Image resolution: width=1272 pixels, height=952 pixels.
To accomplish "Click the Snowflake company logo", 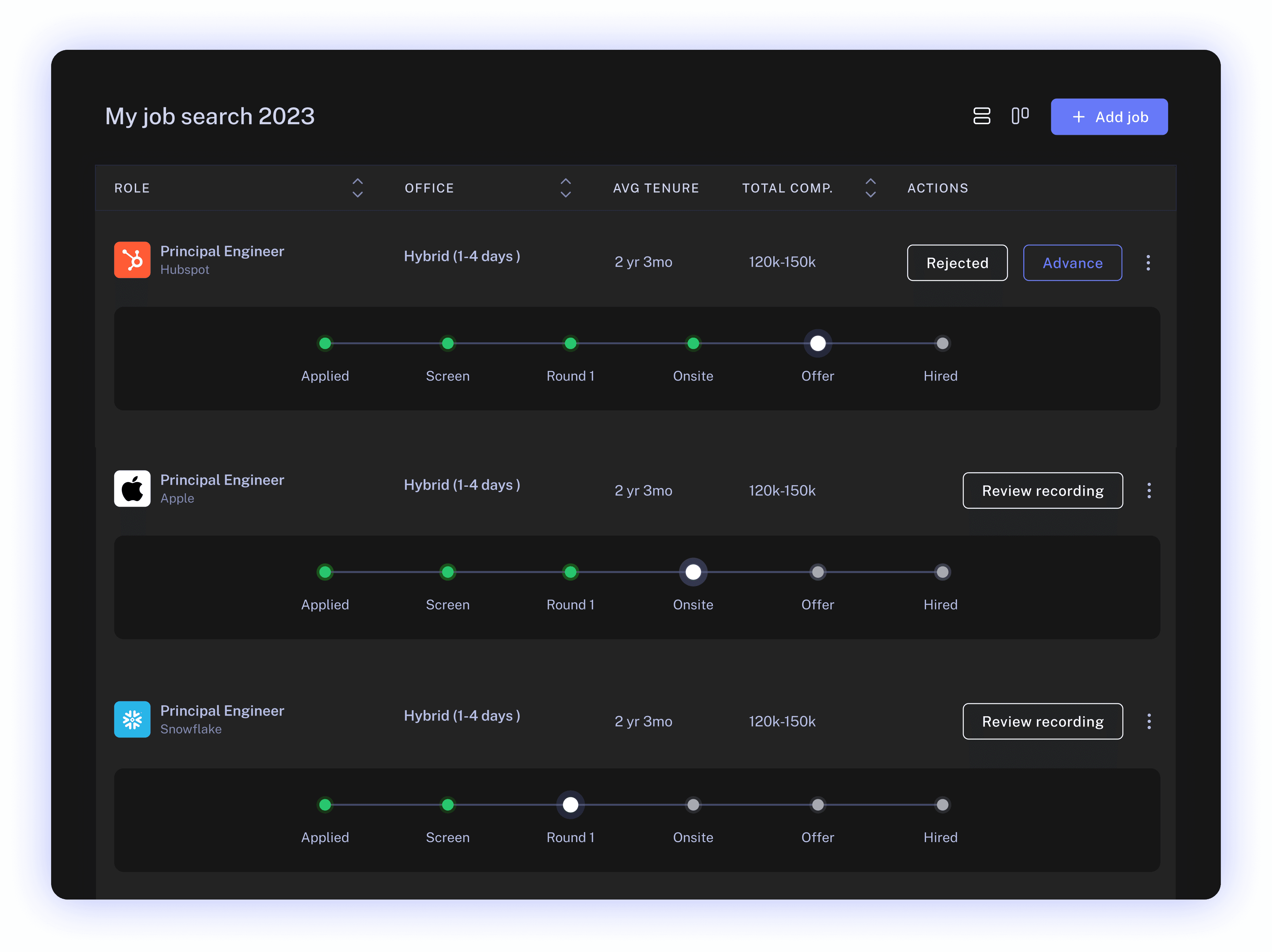I will point(132,720).
